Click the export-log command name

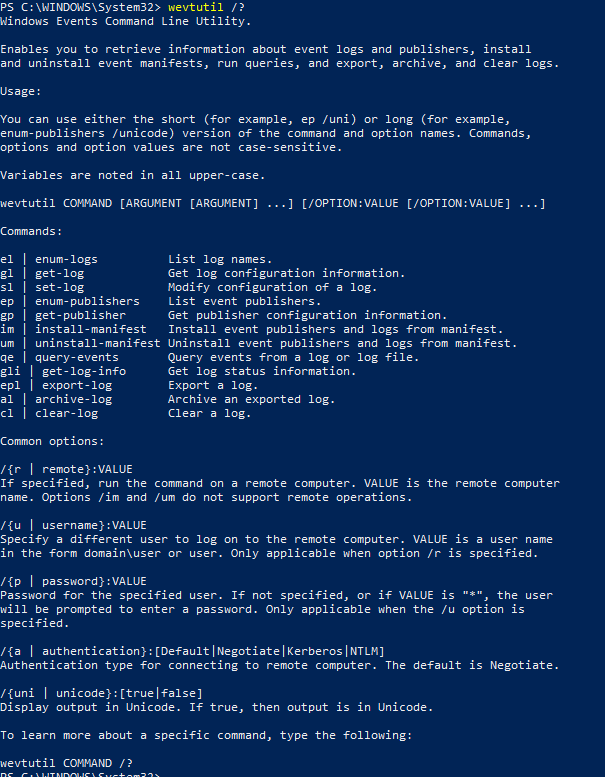pyautogui.click(x=77, y=385)
